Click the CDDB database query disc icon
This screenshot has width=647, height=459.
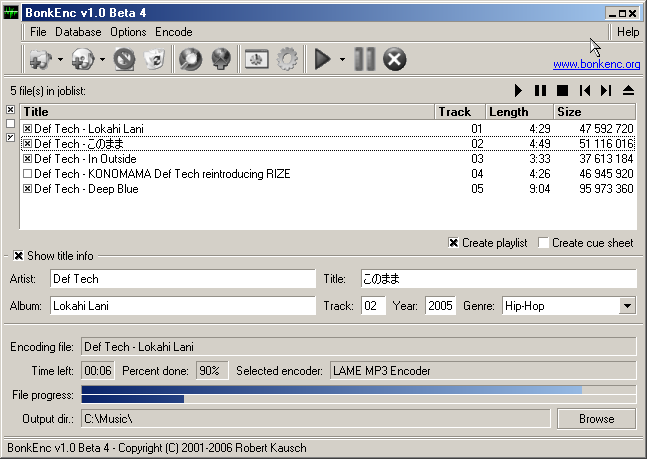coord(190,60)
